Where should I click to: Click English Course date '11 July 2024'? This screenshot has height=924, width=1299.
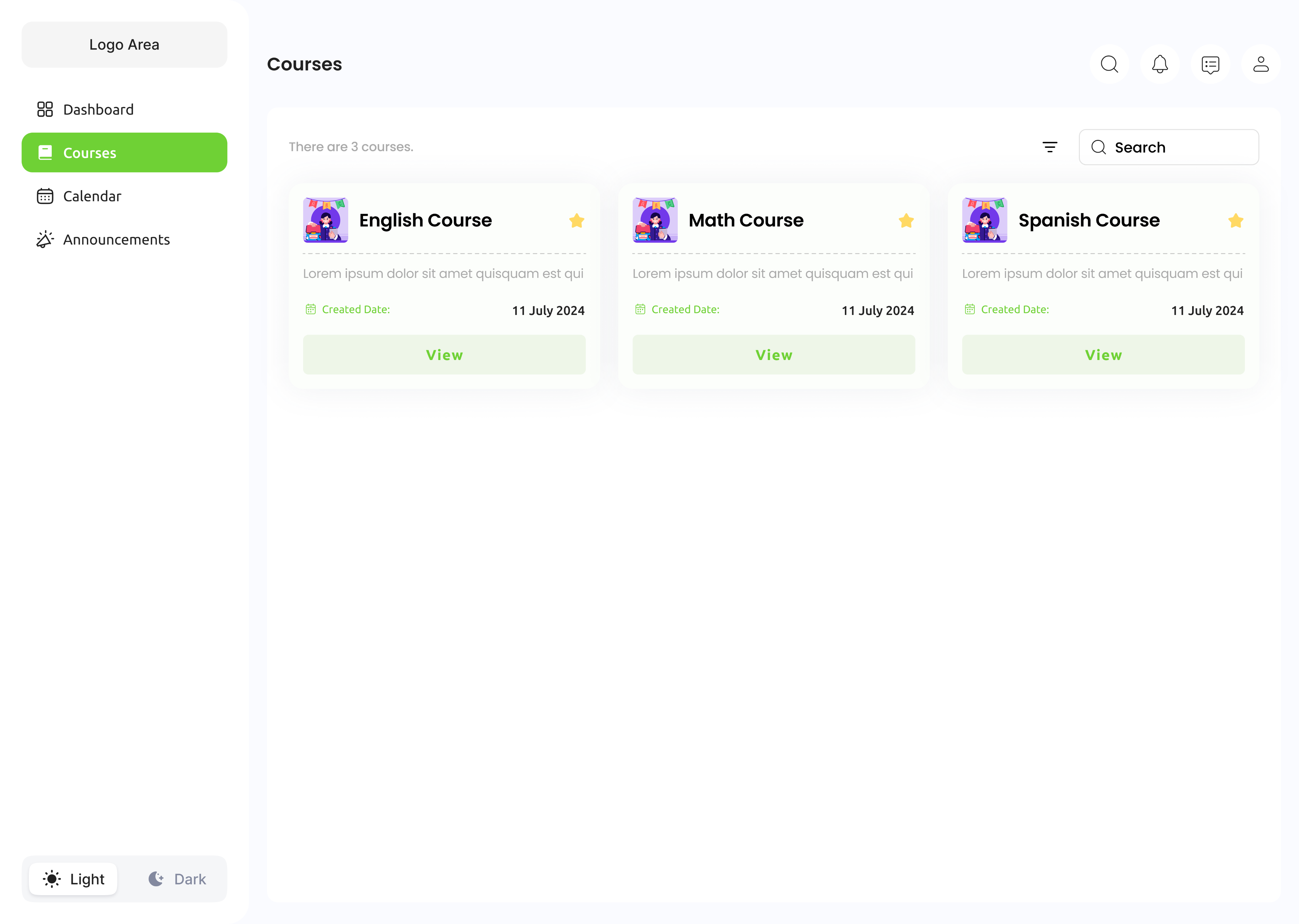tap(548, 311)
